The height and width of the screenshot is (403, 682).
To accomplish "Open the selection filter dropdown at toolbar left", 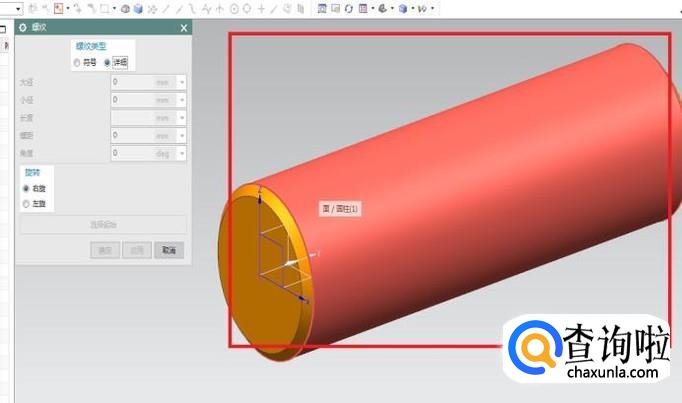I will tap(18, 9).
